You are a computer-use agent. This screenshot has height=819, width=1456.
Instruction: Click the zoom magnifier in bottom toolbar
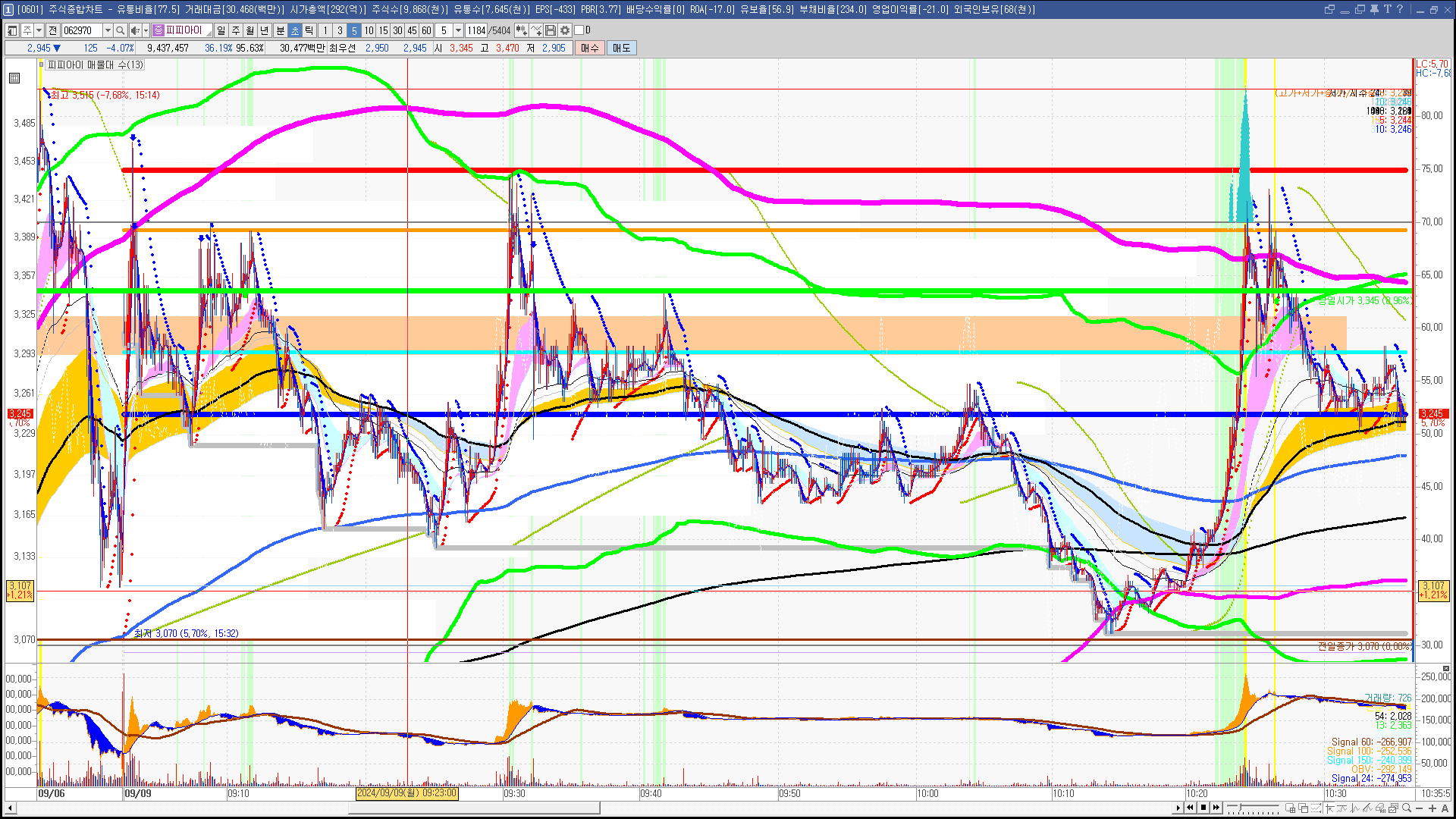(1407, 808)
